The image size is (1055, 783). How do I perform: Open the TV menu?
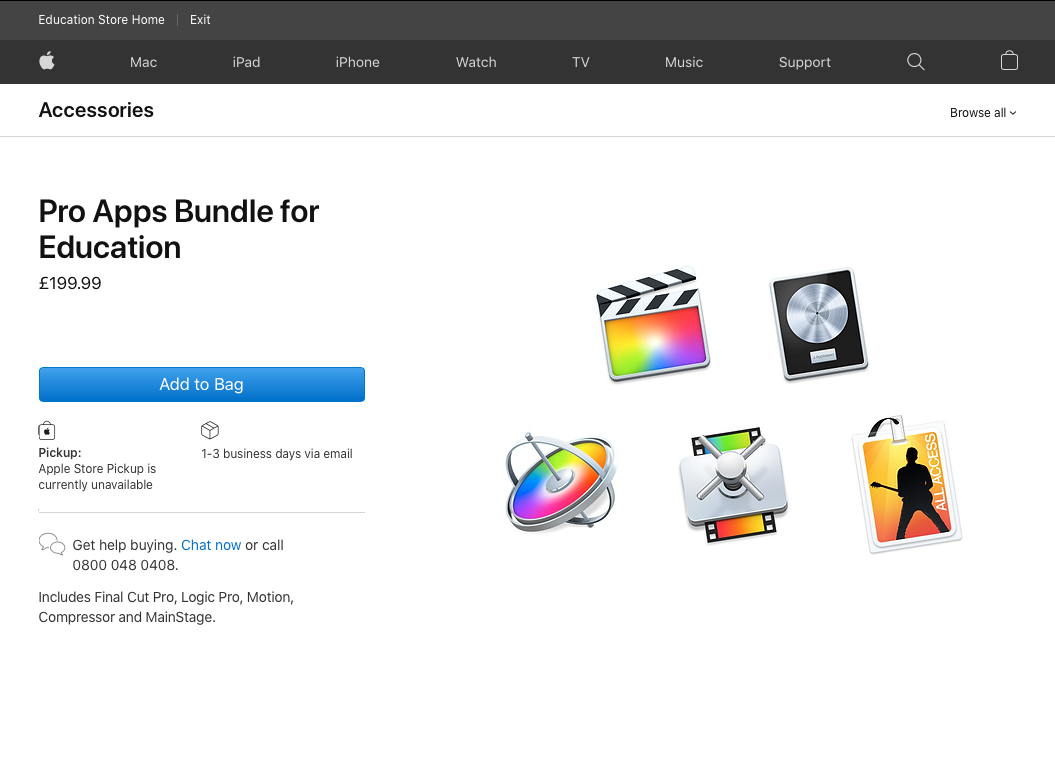coord(581,62)
